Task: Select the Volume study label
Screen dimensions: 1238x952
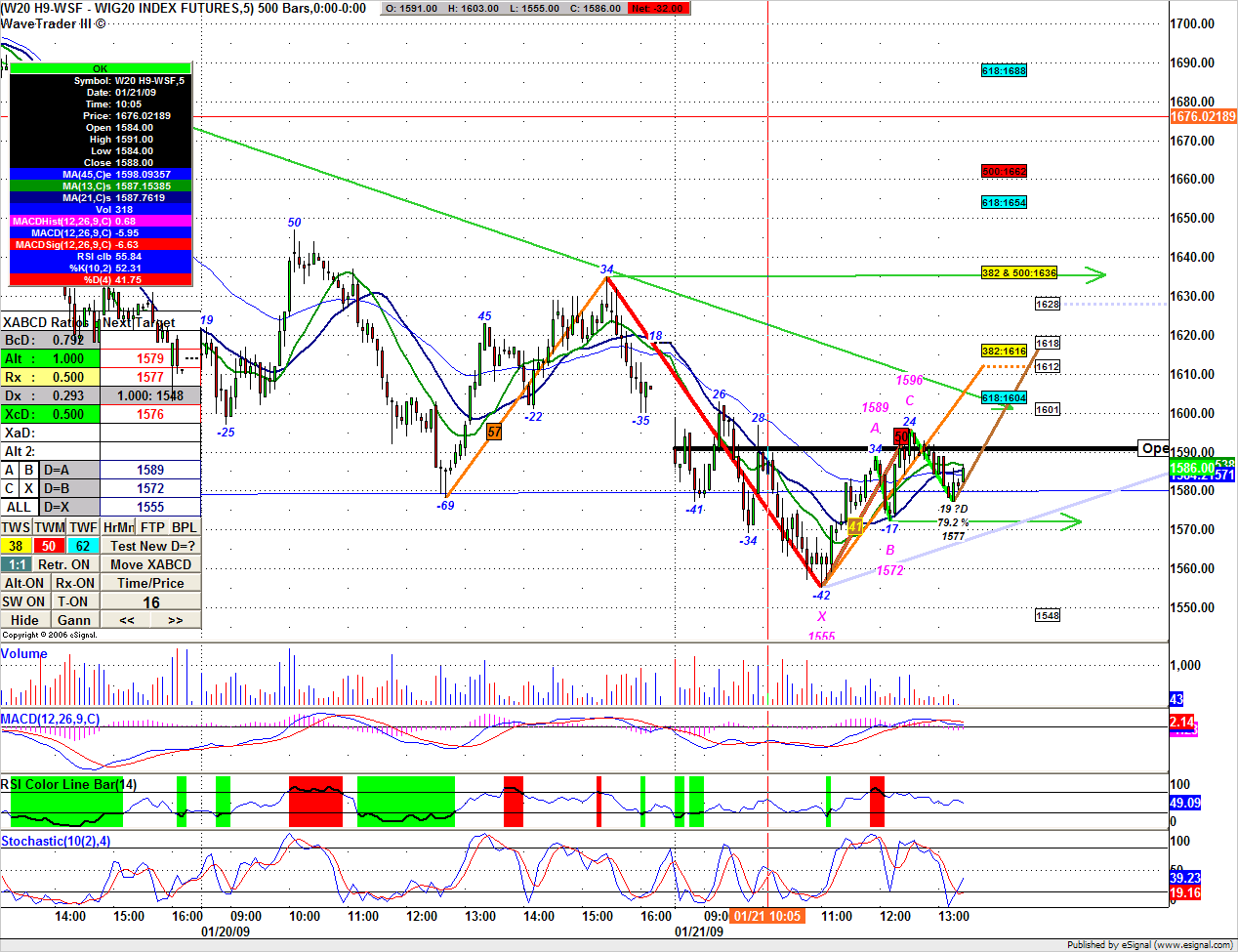Action: (x=24, y=653)
